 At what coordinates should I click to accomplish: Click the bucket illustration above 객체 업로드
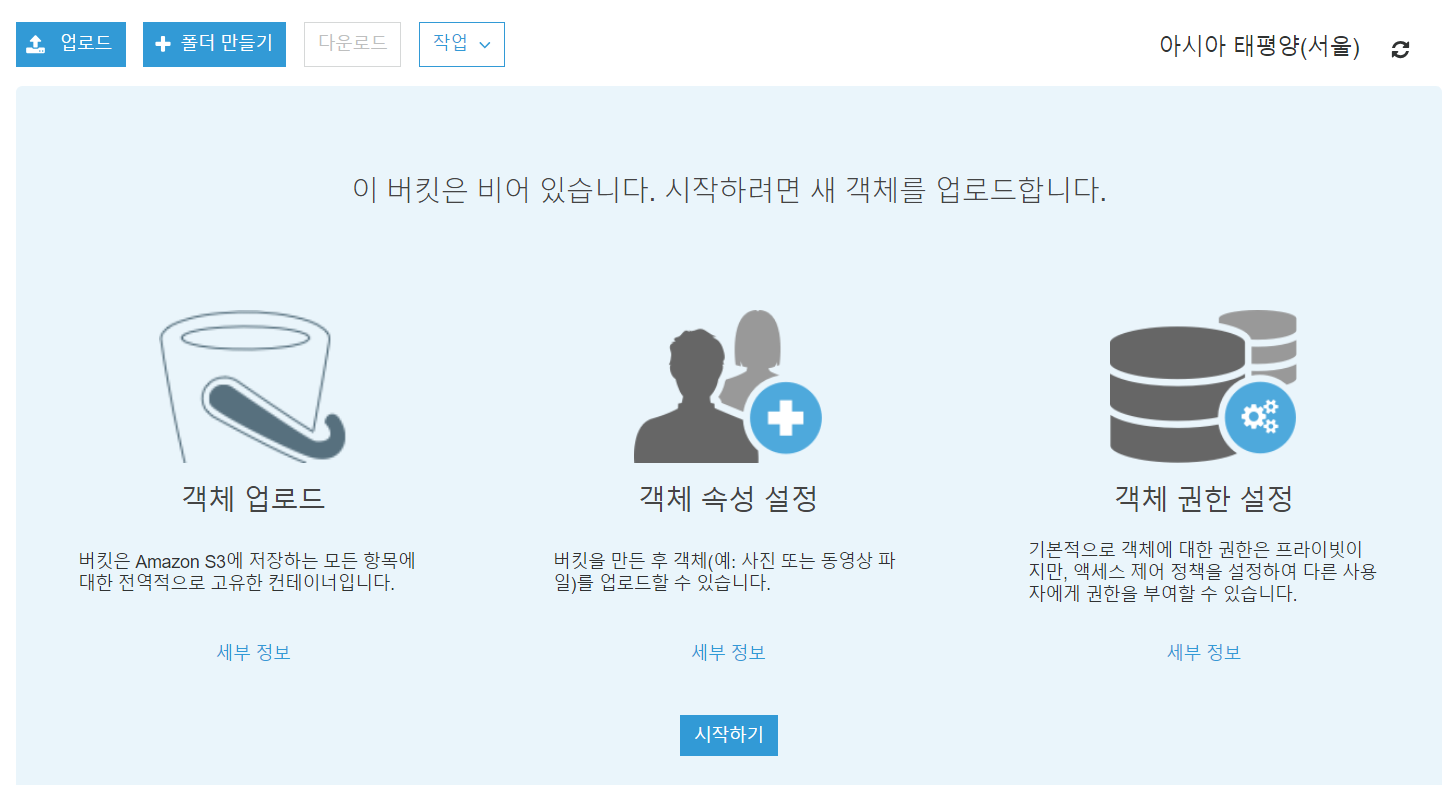tap(254, 387)
